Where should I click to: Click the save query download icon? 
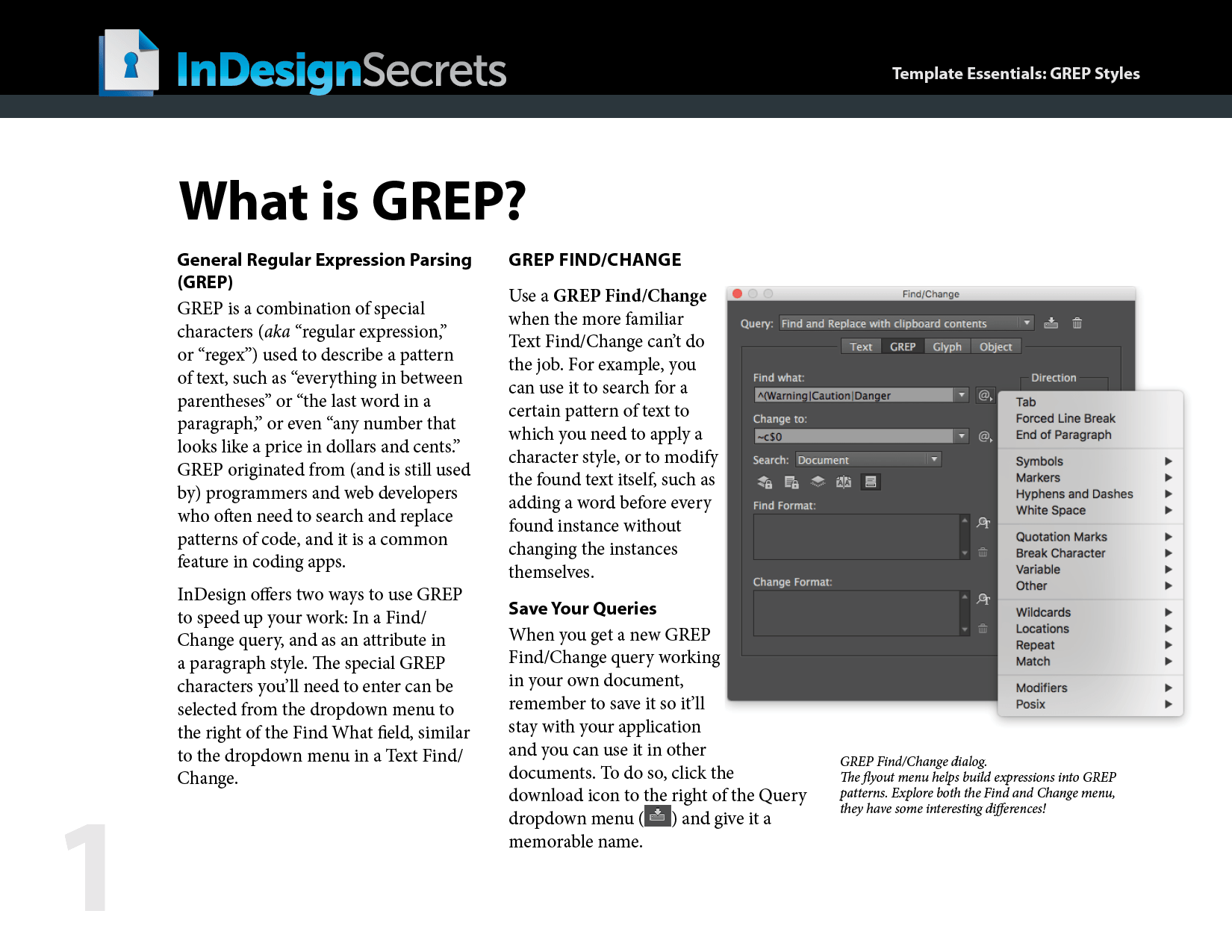[x=1051, y=323]
